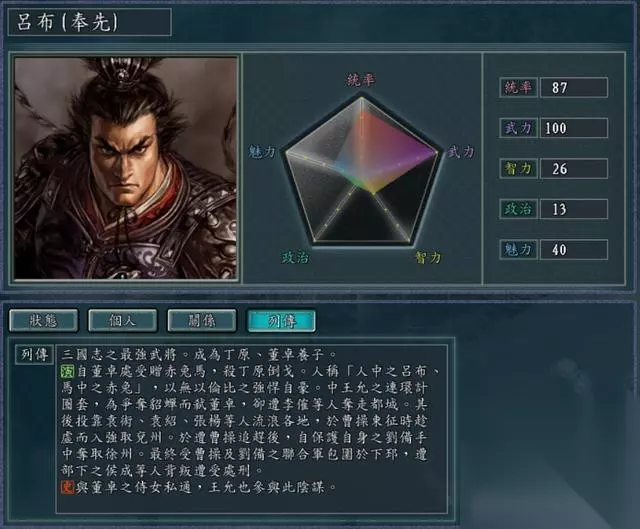Click the 智力 value field showing 26
The height and width of the screenshot is (529, 640).
[x=574, y=169]
